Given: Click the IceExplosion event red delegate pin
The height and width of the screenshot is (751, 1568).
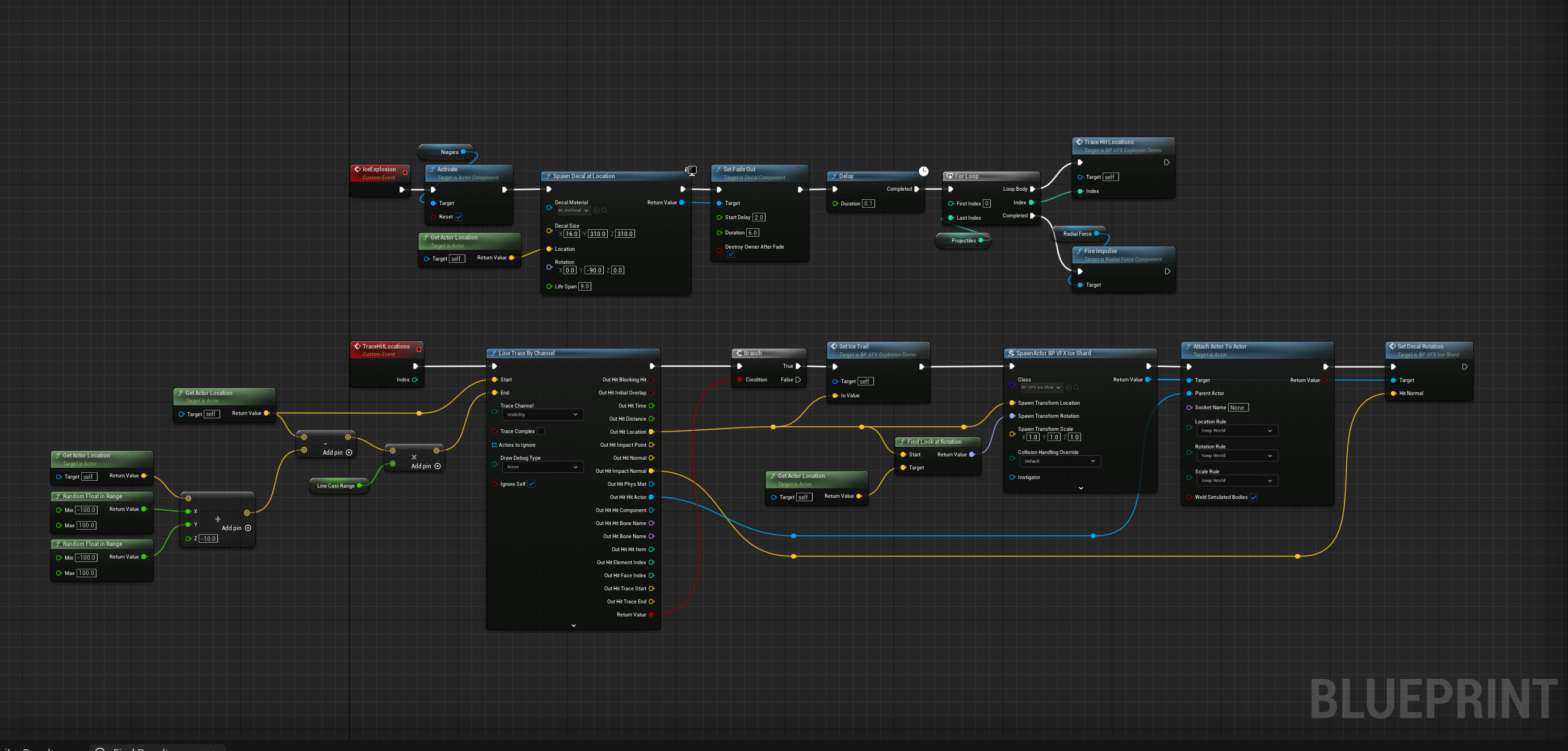Looking at the screenshot, I should pos(405,173).
